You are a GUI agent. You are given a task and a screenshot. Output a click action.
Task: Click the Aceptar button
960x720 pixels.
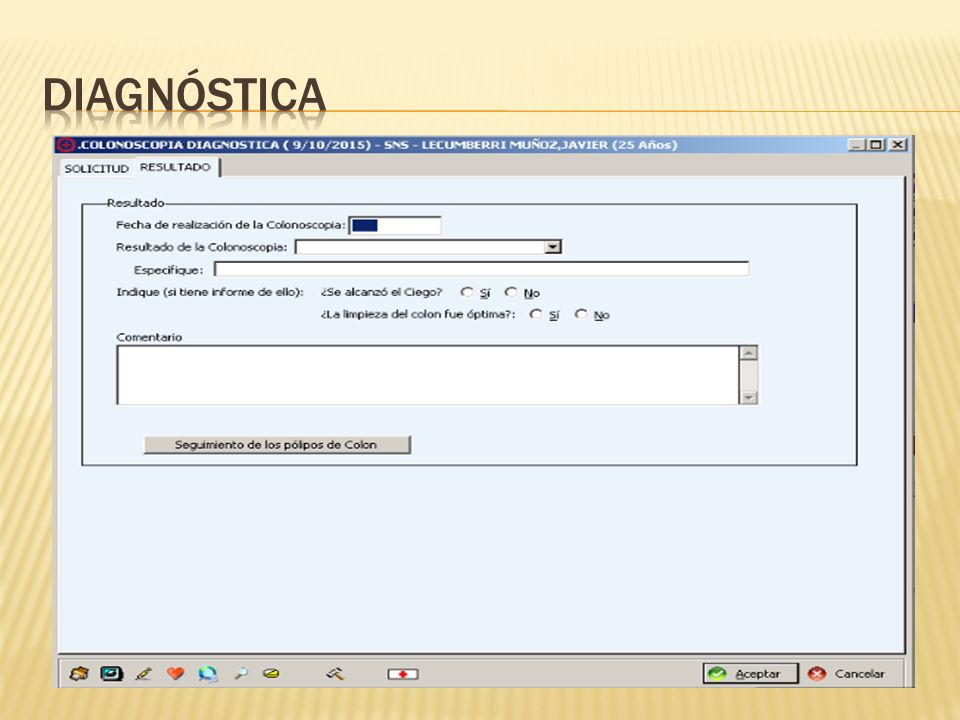point(750,674)
